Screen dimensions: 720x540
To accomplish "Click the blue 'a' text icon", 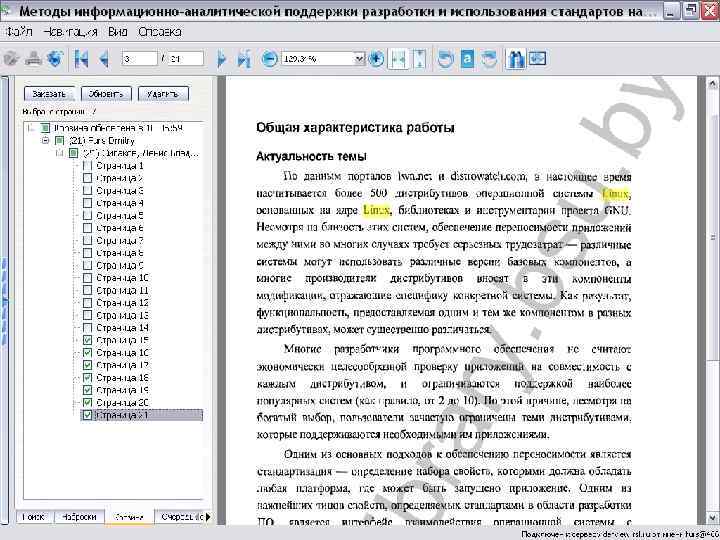I will coord(467,59).
